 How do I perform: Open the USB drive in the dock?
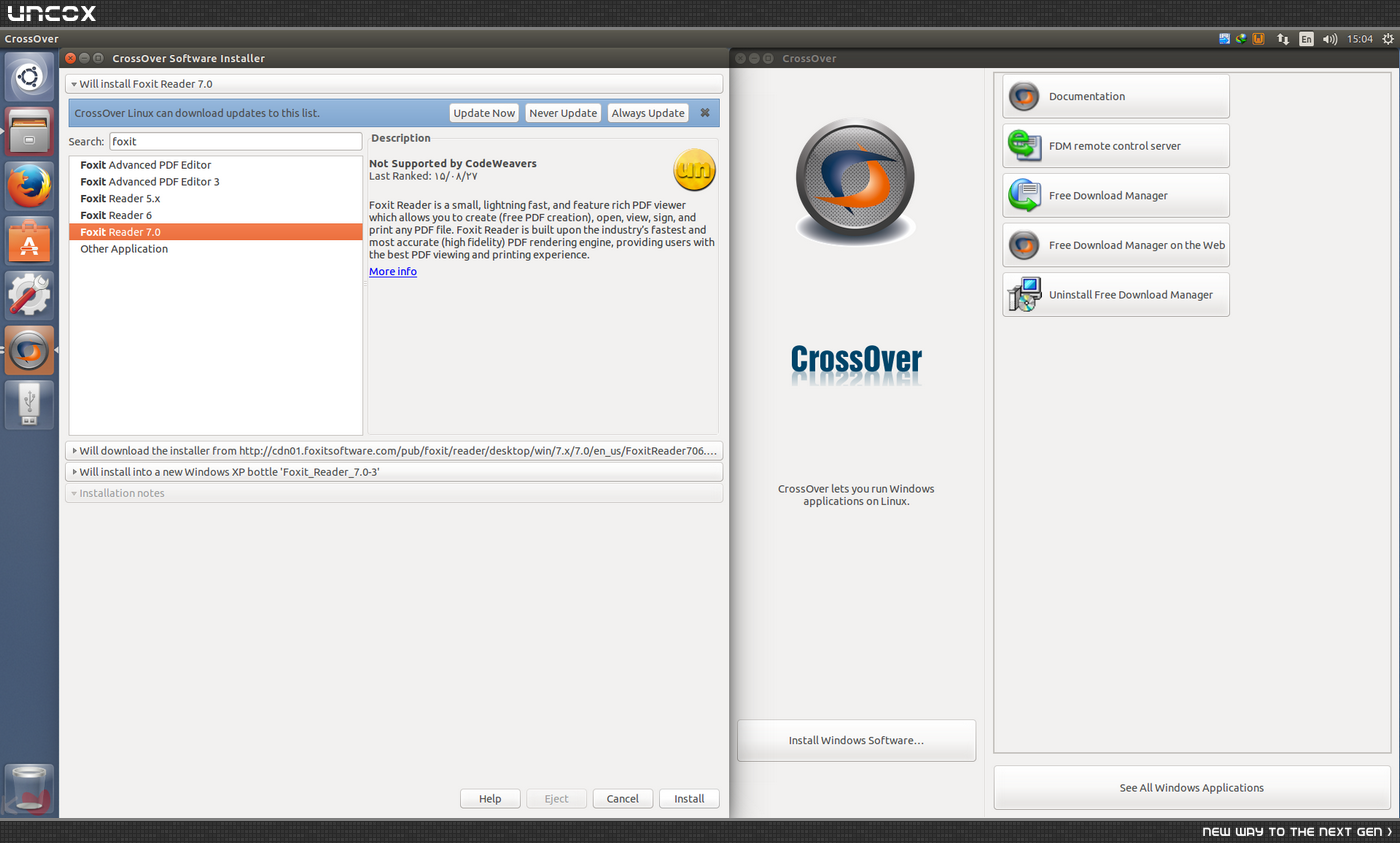(x=29, y=405)
